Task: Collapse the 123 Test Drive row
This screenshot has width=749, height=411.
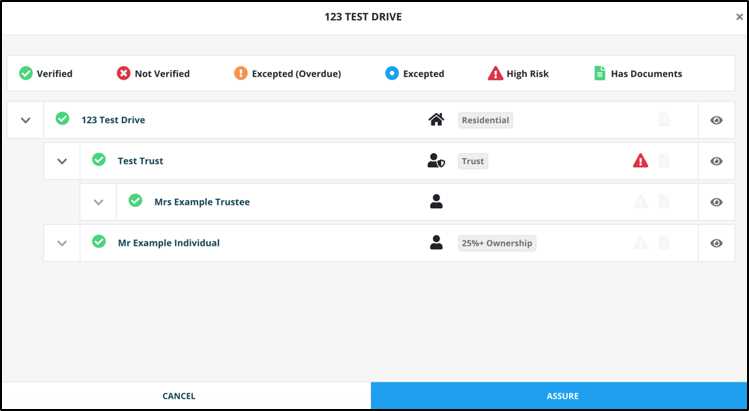Action: point(26,120)
